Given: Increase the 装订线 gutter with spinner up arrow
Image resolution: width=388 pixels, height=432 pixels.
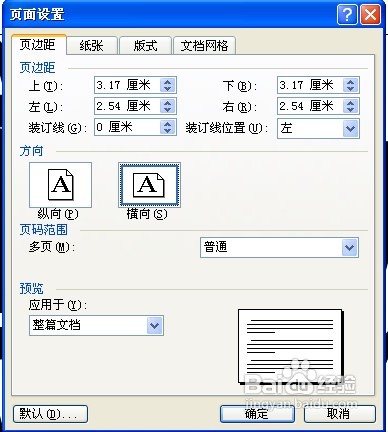Looking at the screenshot, I should [x=167, y=124].
